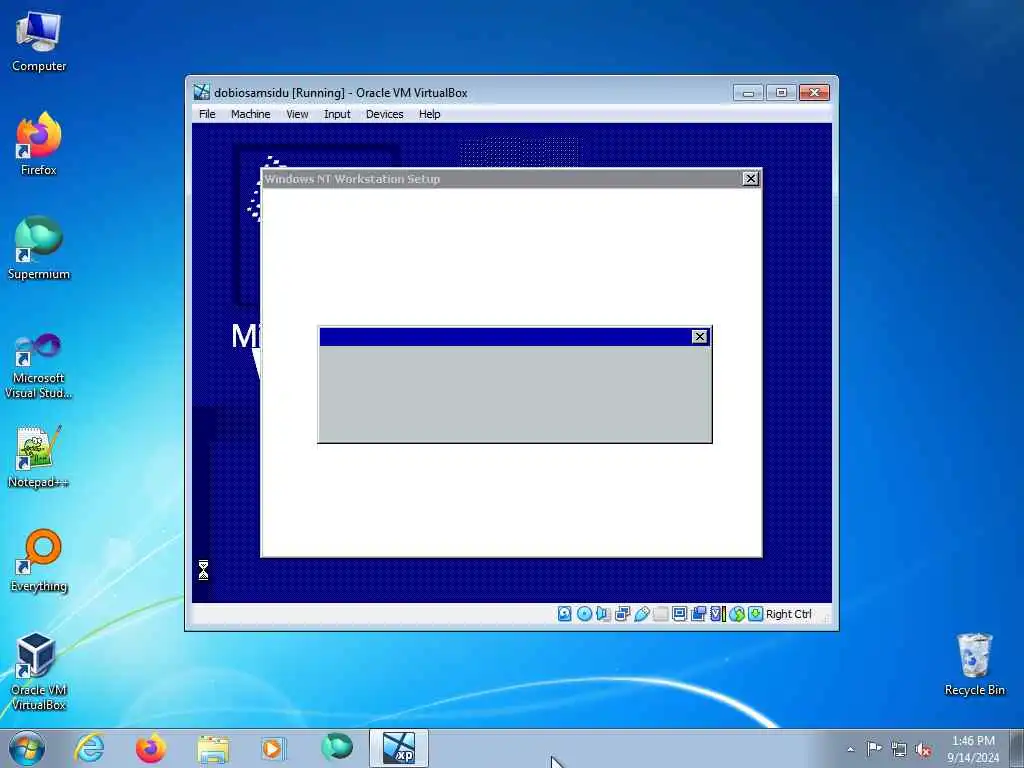The height and width of the screenshot is (768, 1024).
Task: Click the hard disk activity icon in VirtualBox status bar
Action: point(565,614)
